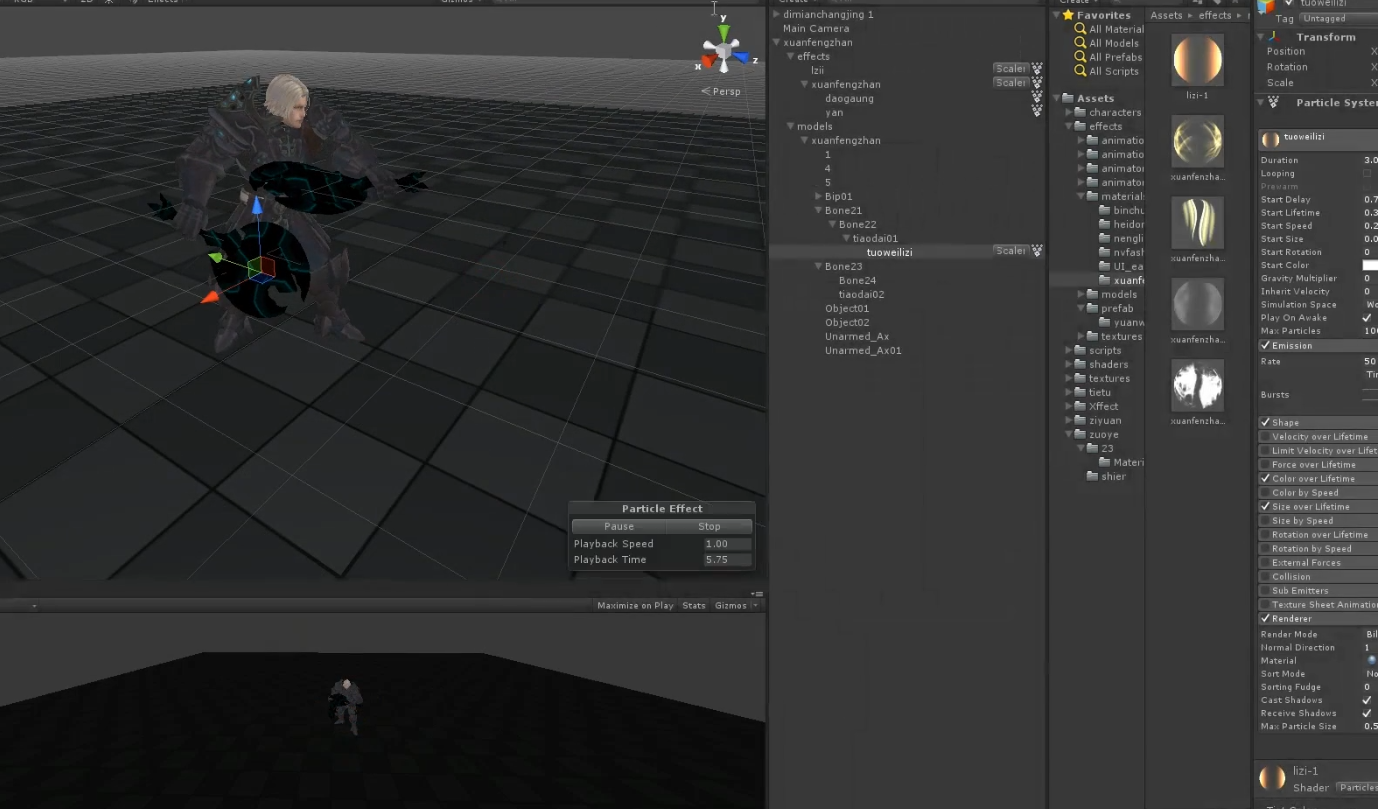1378x809 pixels.
Task: Open the characters folder in Assets
Action: pyautogui.click(x=1108, y=112)
